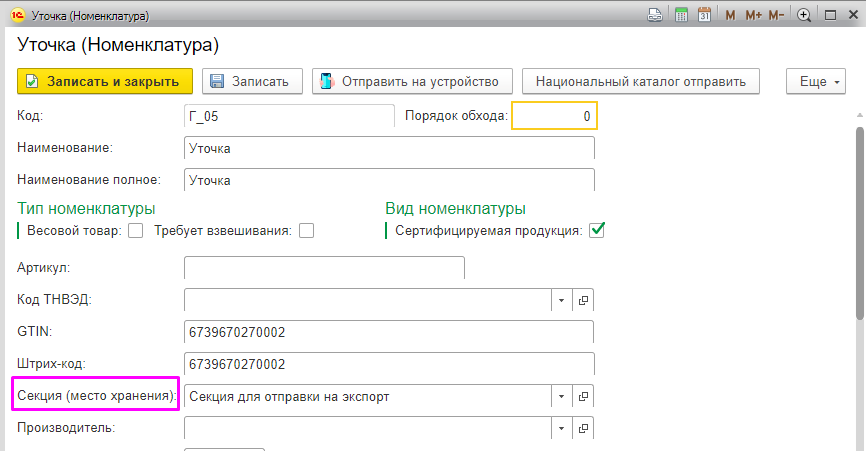Click the M+ memory add button
The image size is (866, 453).
(x=753, y=15)
